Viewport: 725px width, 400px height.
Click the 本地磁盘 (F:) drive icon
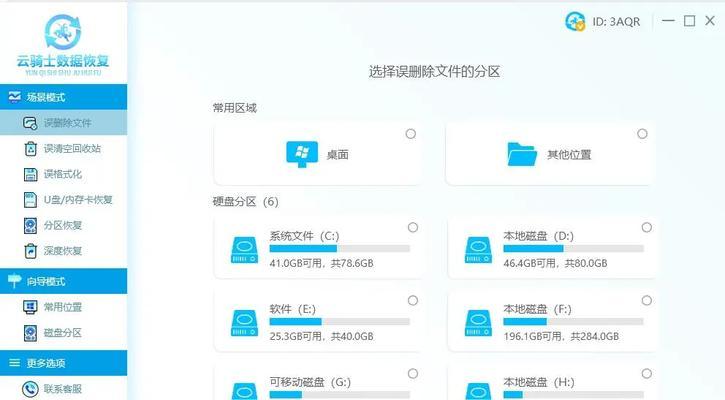pyautogui.click(x=478, y=323)
